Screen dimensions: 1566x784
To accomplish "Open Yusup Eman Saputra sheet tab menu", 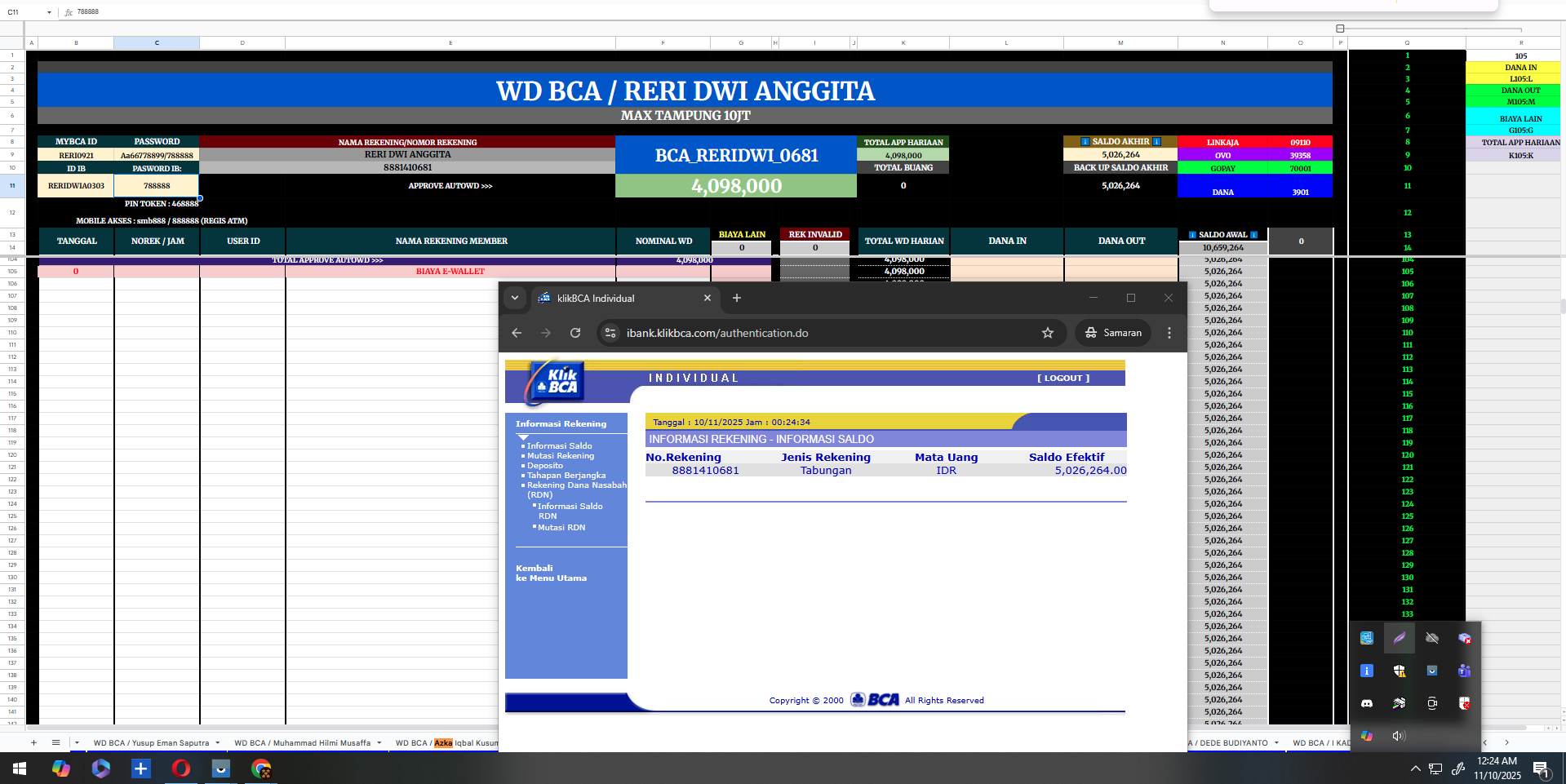I will [x=218, y=742].
